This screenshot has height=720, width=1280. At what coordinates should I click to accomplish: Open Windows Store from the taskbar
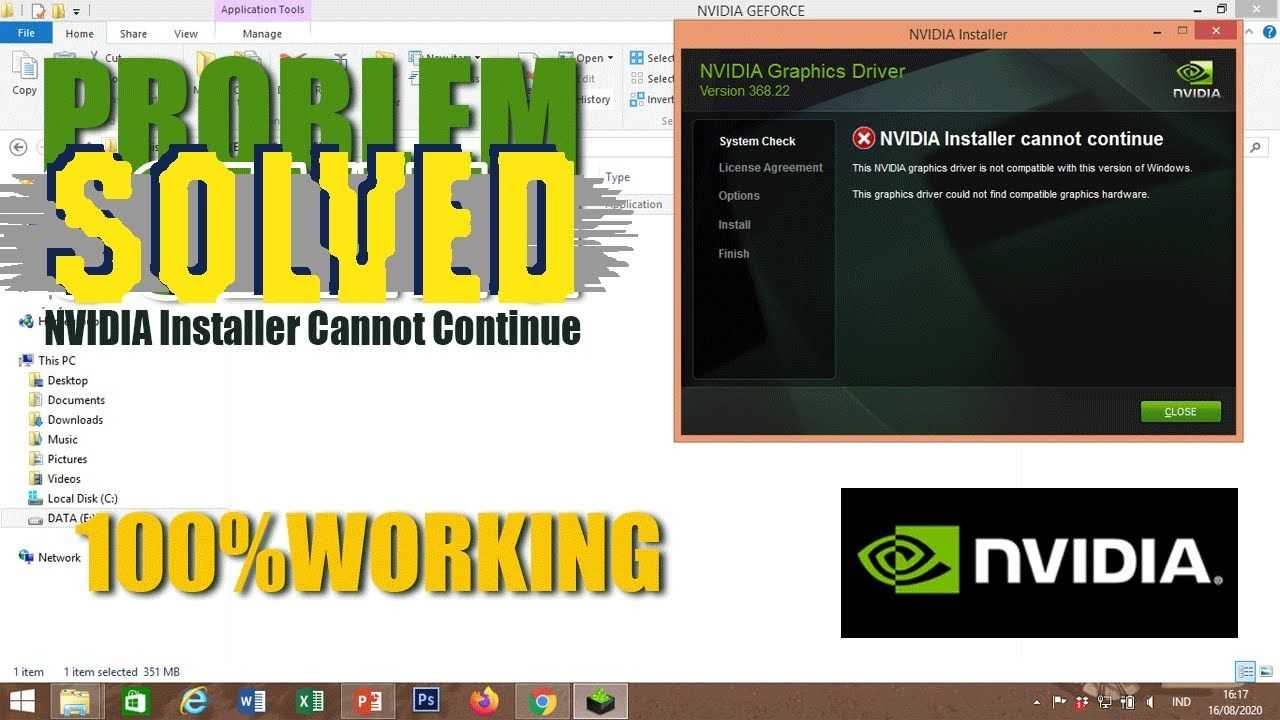pos(135,702)
